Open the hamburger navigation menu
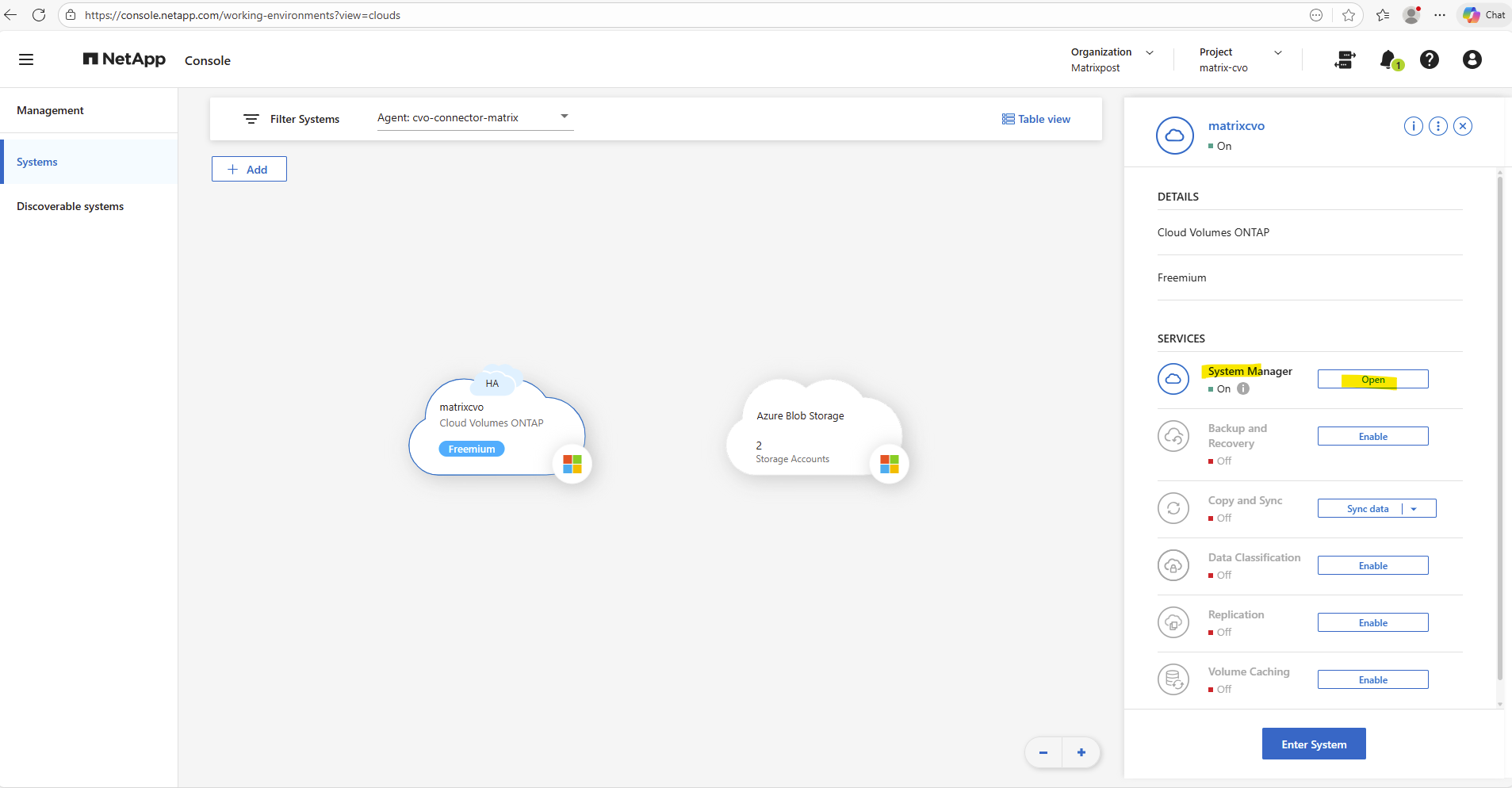This screenshot has height=788, width=1512. point(26,59)
